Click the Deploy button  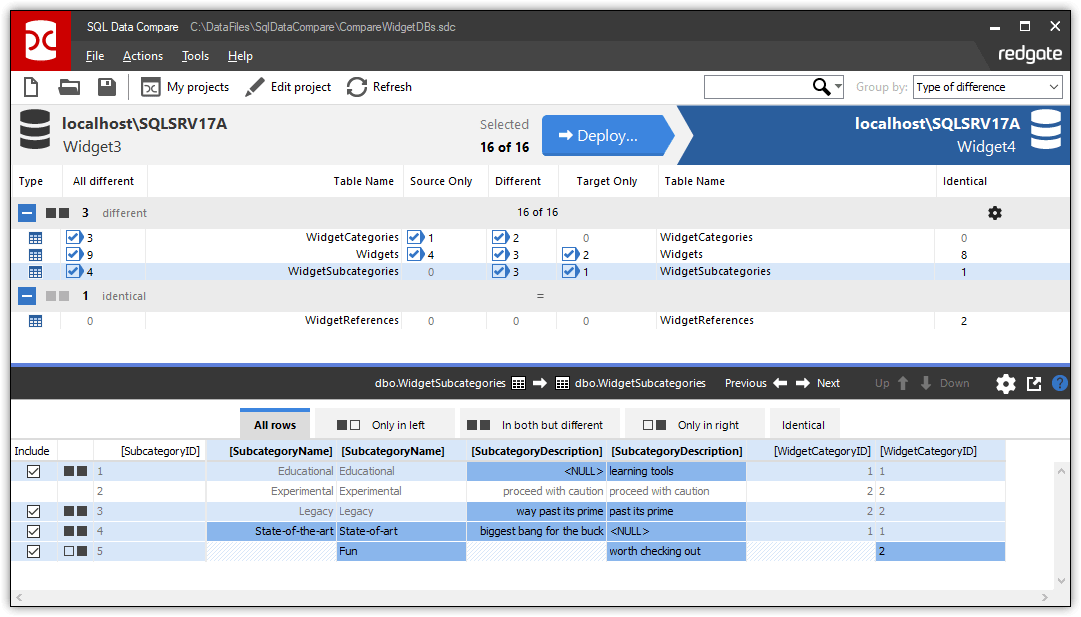point(604,135)
